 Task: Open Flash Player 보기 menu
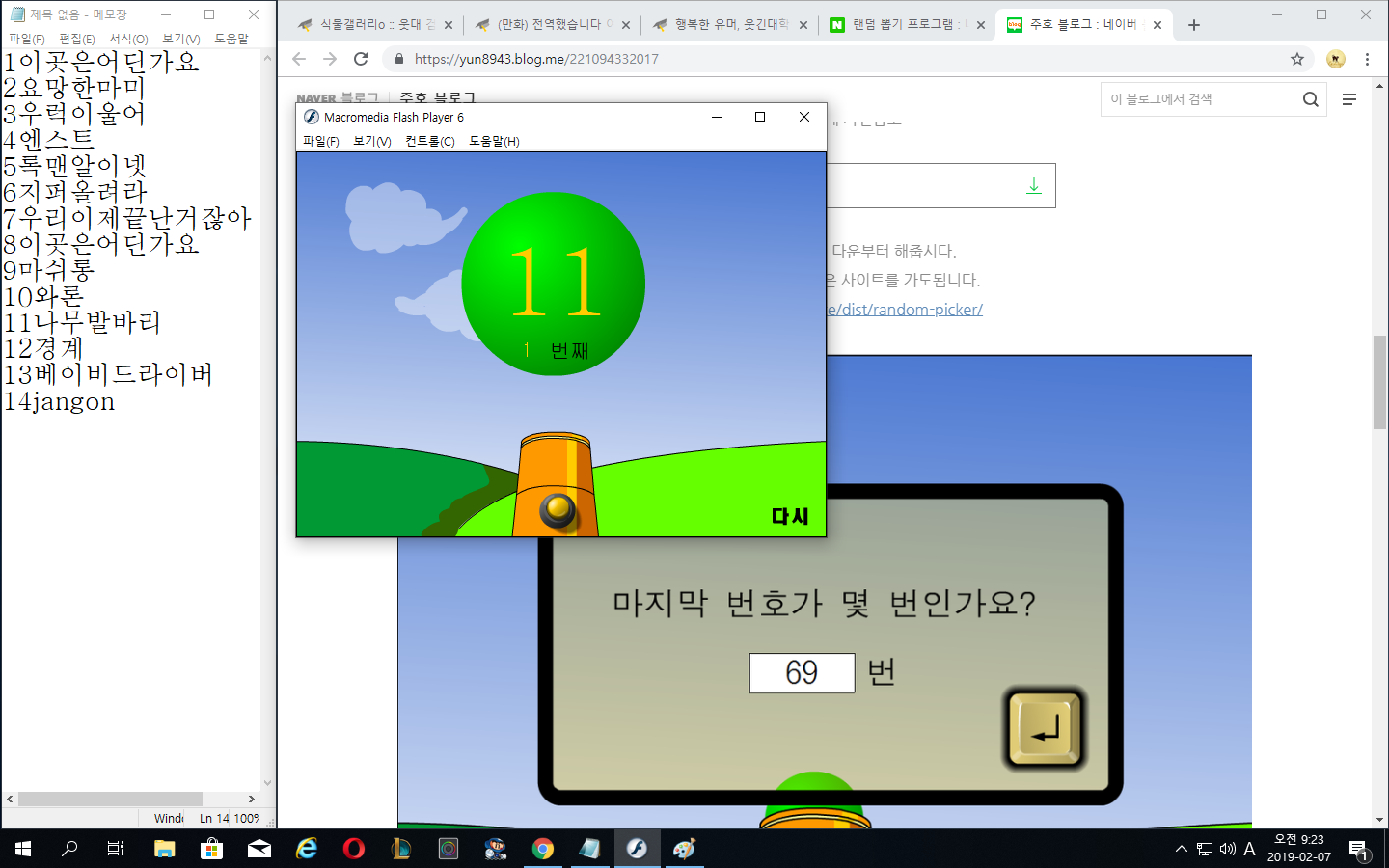coord(371,141)
